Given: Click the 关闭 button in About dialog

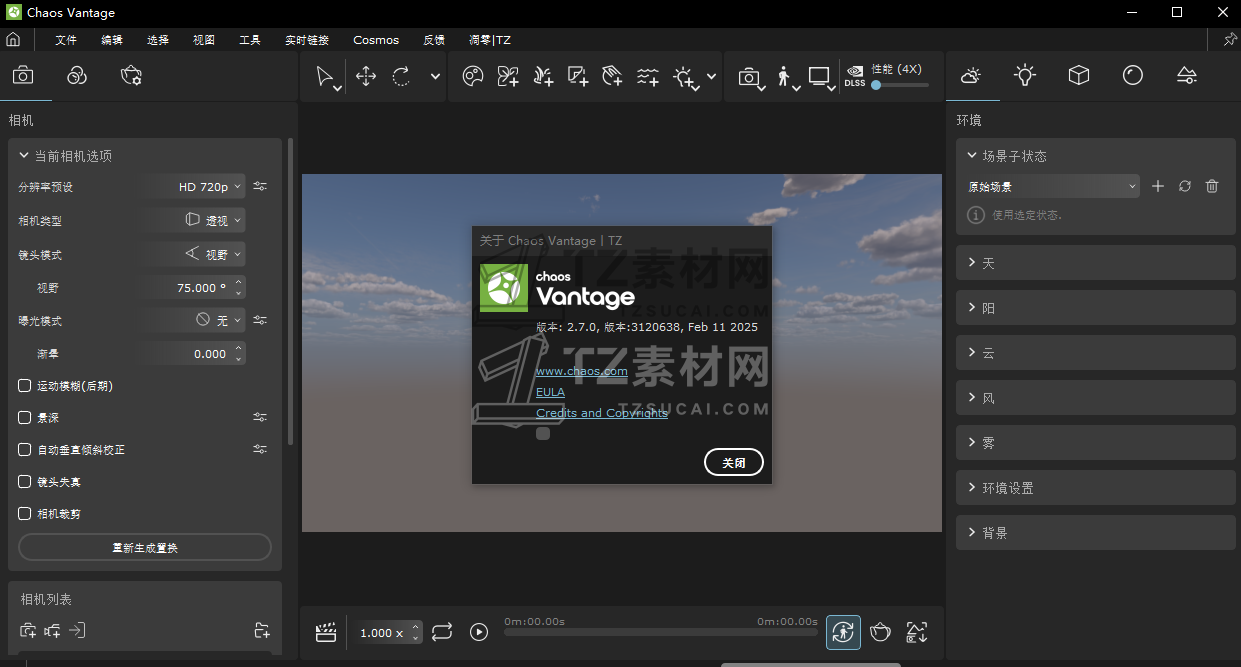Looking at the screenshot, I should [x=734, y=463].
